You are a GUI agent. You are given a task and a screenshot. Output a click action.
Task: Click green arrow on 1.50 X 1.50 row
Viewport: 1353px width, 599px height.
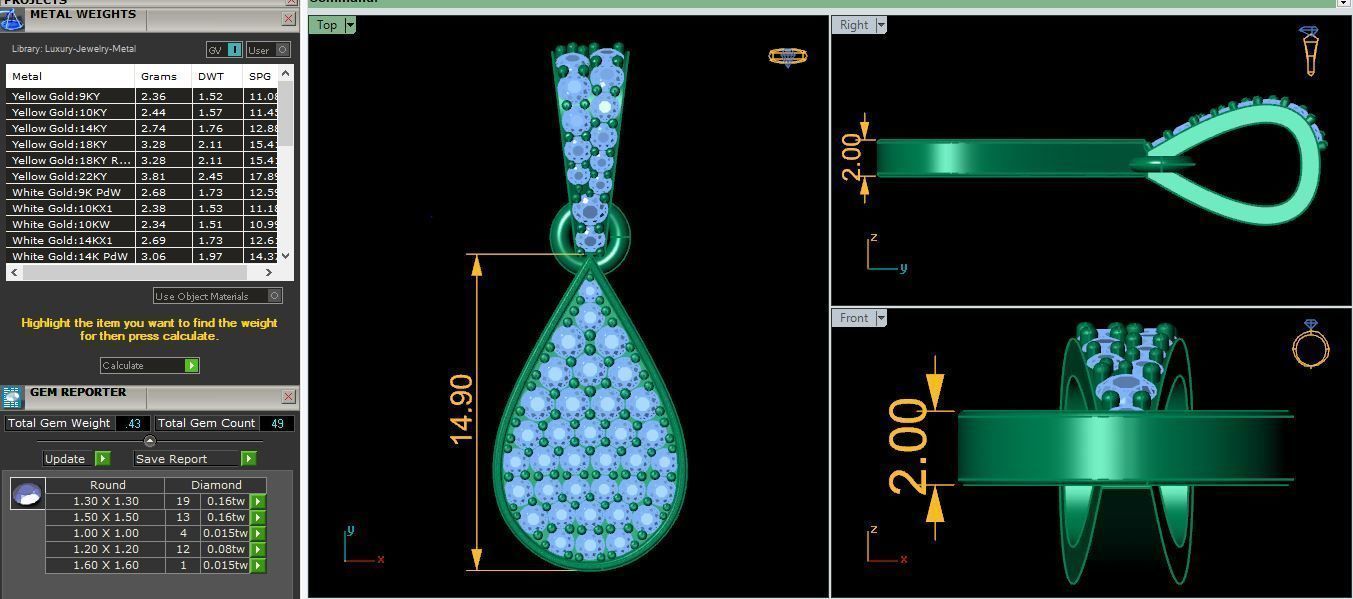258,517
